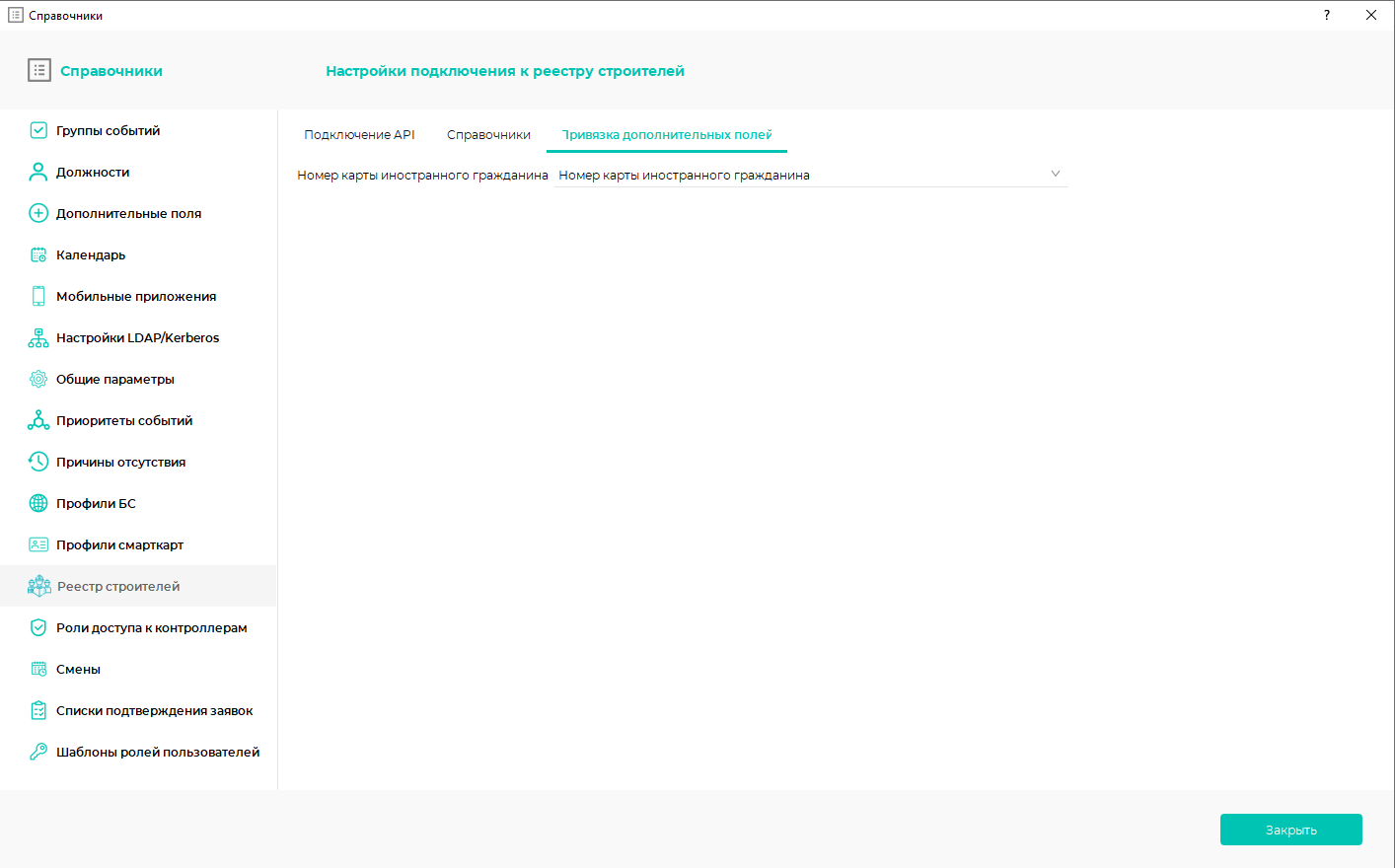The width and height of the screenshot is (1395, 868).
Task: Open Настройки LDAP/Kerberos network icon
Action: pyautogui.click(x=38, y=337)
